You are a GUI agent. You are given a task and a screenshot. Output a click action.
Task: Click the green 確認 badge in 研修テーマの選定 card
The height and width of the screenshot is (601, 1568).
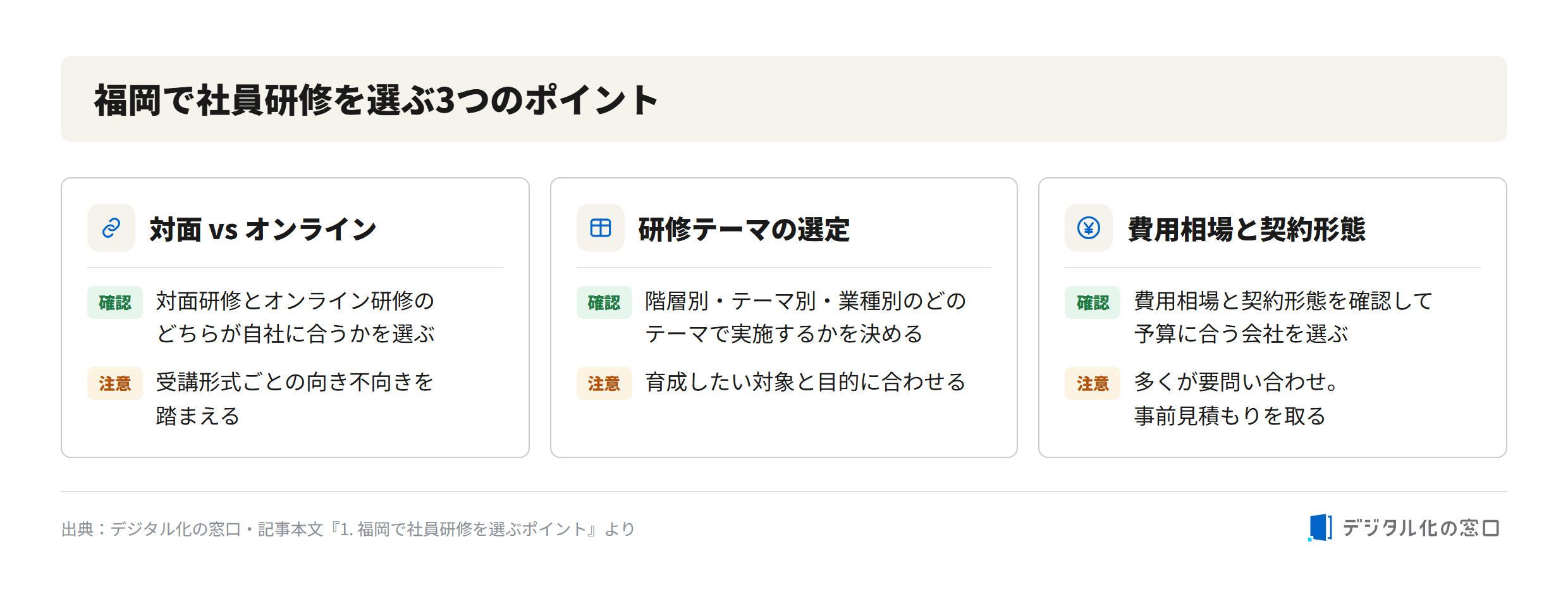coord(604,302)
